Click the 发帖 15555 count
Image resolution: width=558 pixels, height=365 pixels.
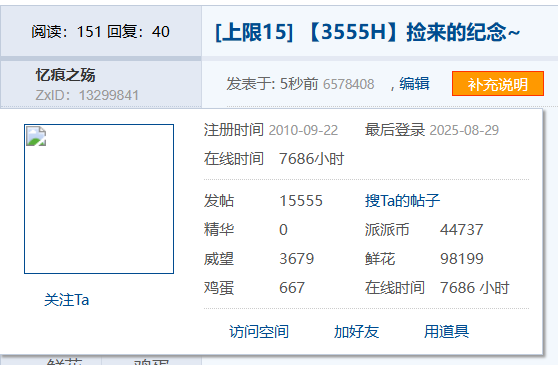click(x=301, y=201)
